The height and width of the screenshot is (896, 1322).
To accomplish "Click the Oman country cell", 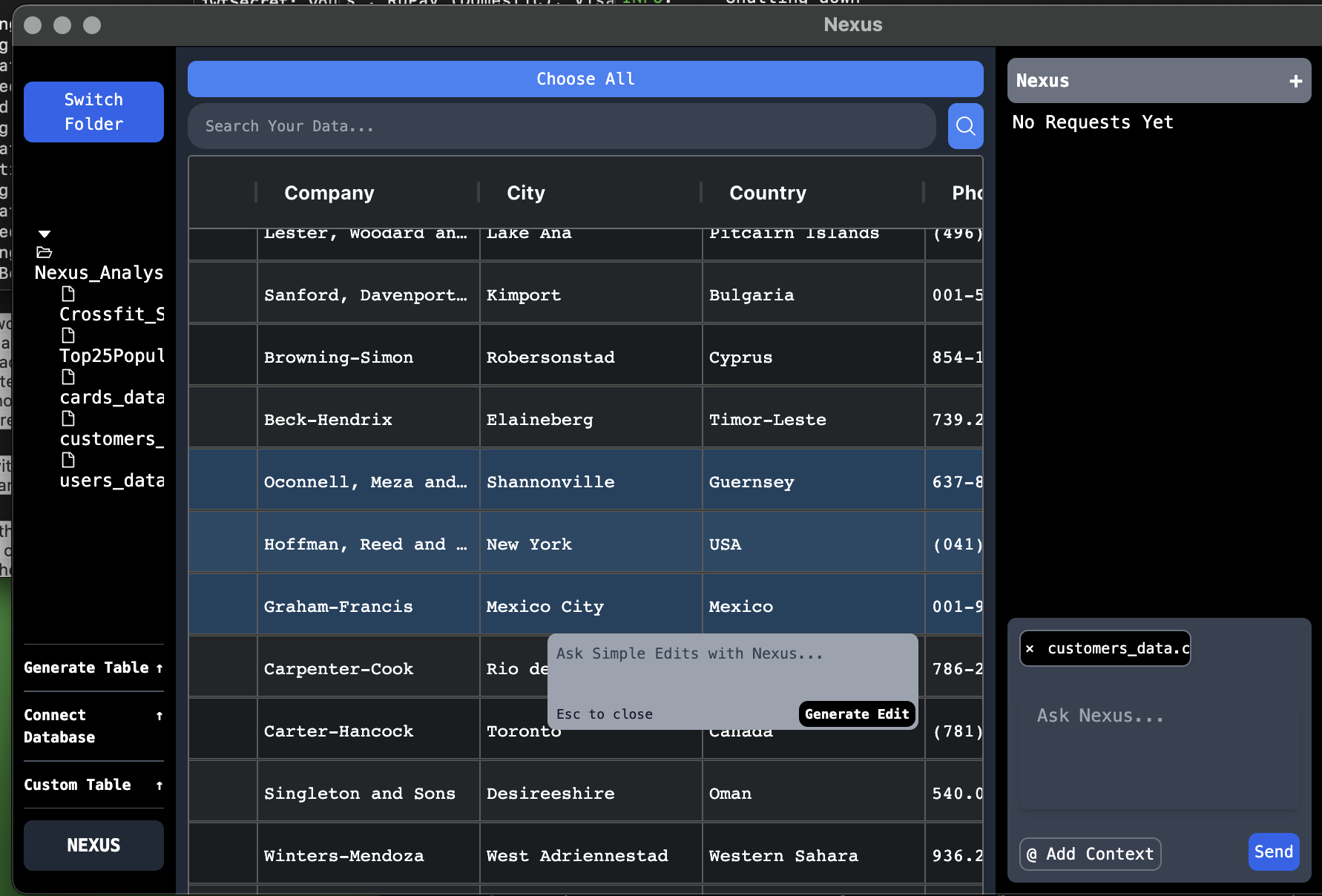I will (813, 793).
